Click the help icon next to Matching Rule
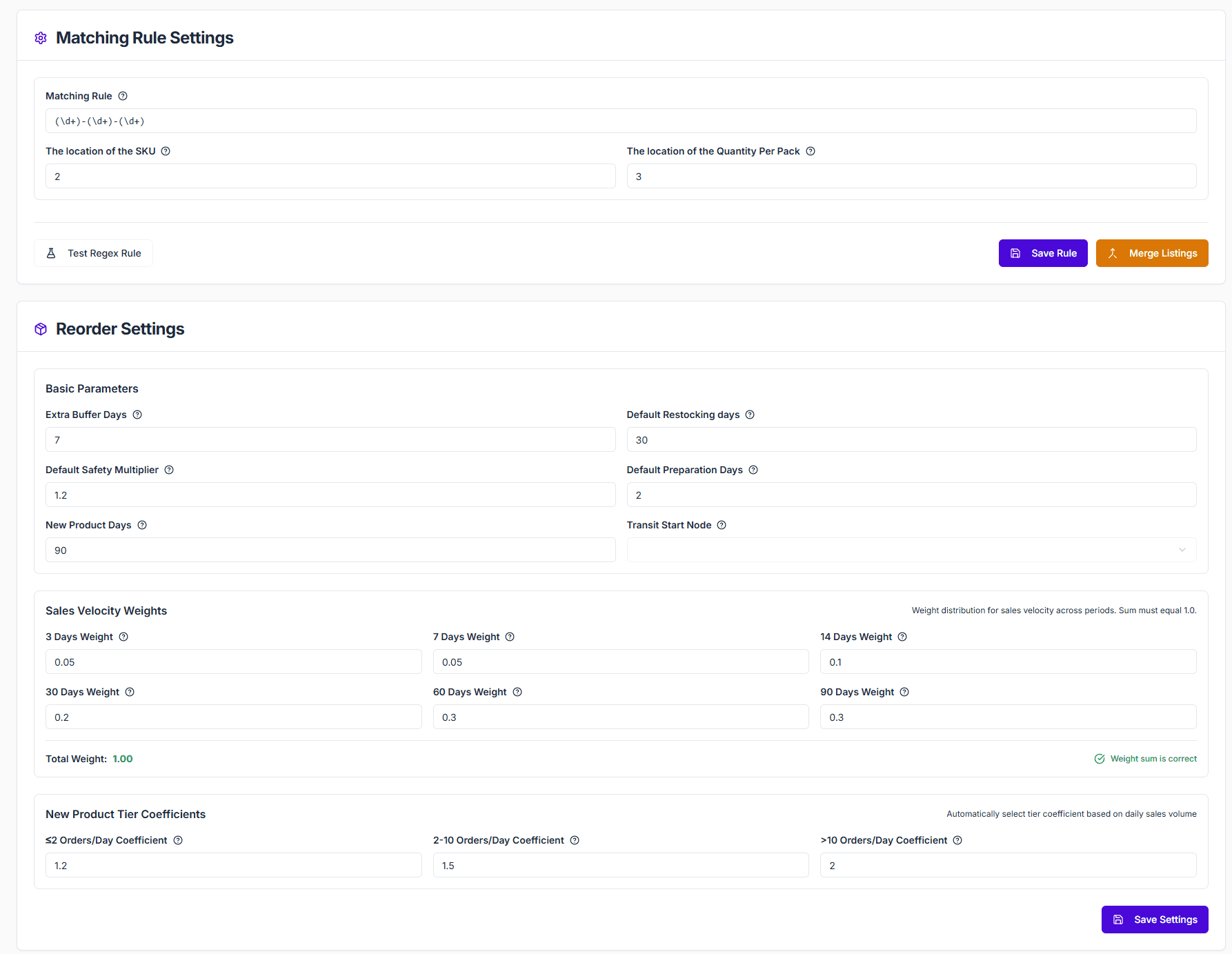1232x954 pixels. coord(123,96)
